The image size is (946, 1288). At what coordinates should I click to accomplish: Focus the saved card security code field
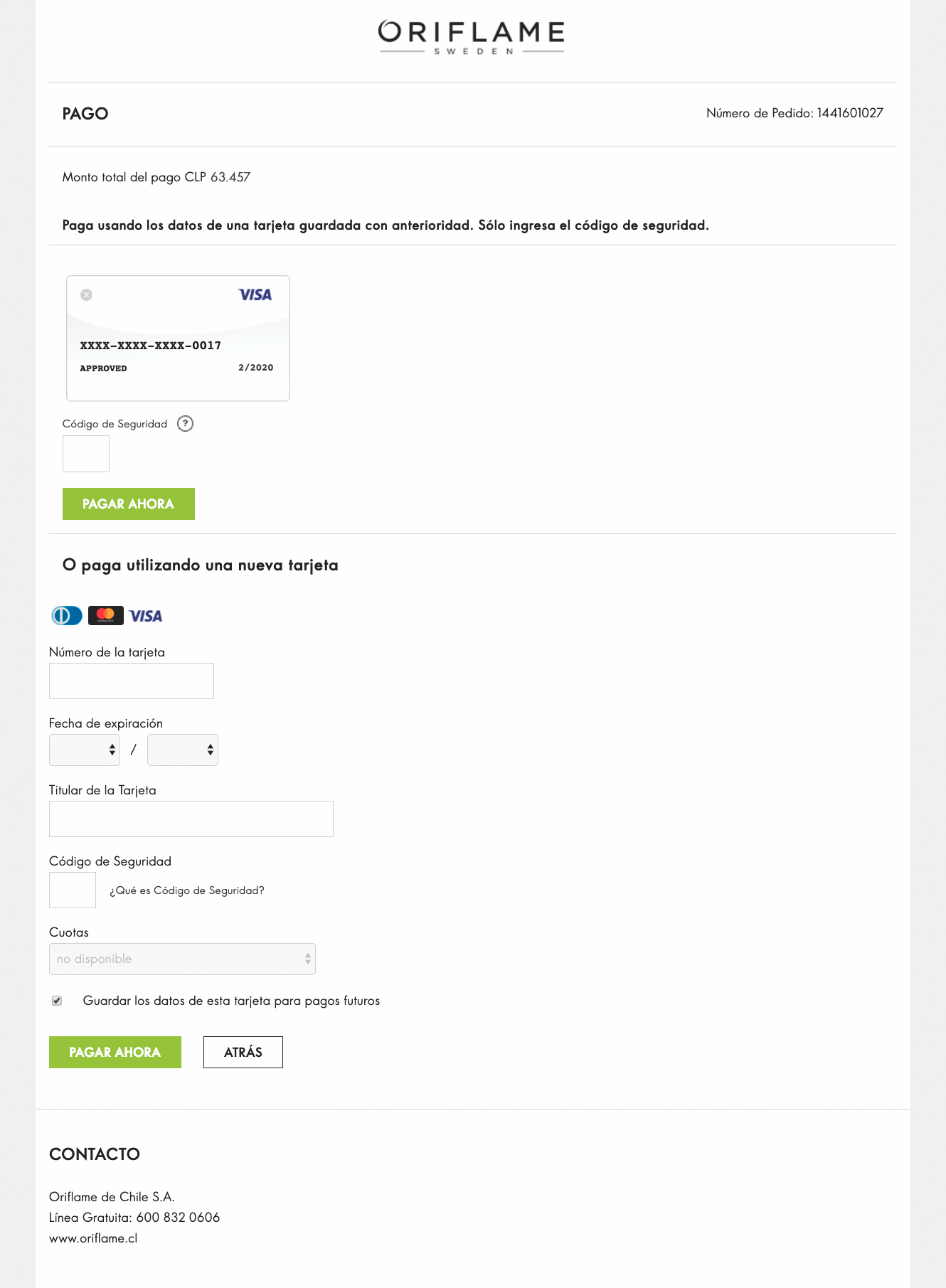coord(86,454)
